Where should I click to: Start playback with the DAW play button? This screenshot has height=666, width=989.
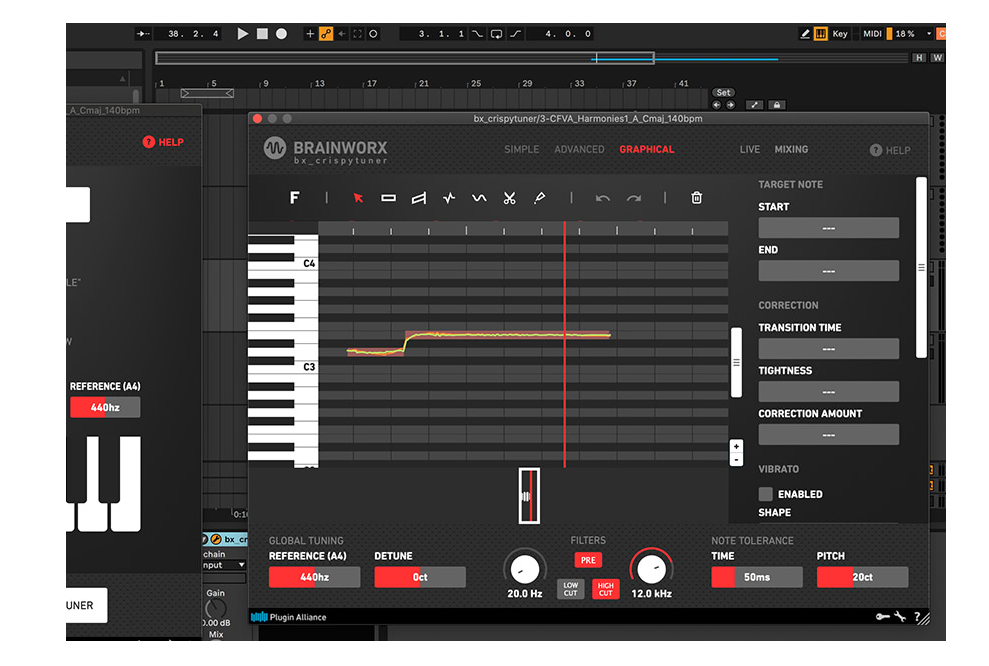click(242, 34)
